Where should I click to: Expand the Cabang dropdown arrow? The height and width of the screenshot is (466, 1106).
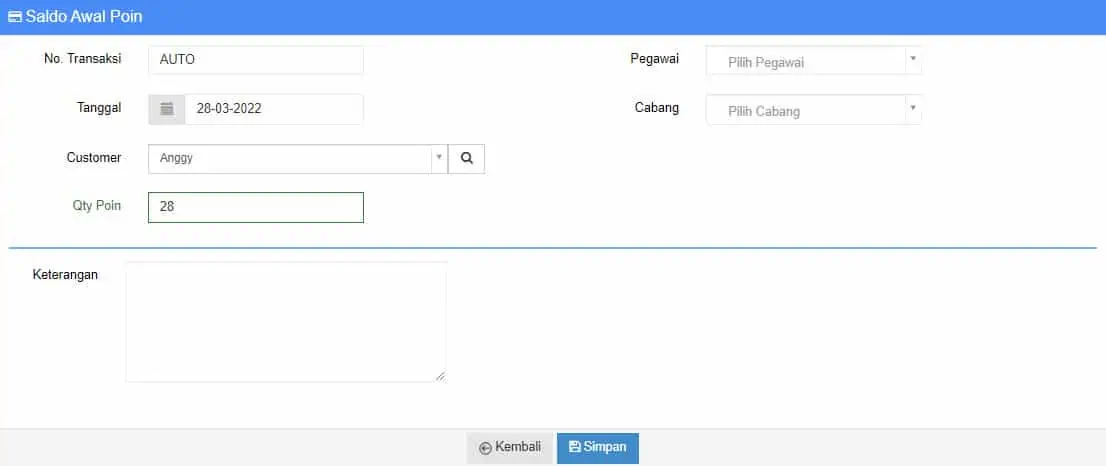[x=913, y=108]
